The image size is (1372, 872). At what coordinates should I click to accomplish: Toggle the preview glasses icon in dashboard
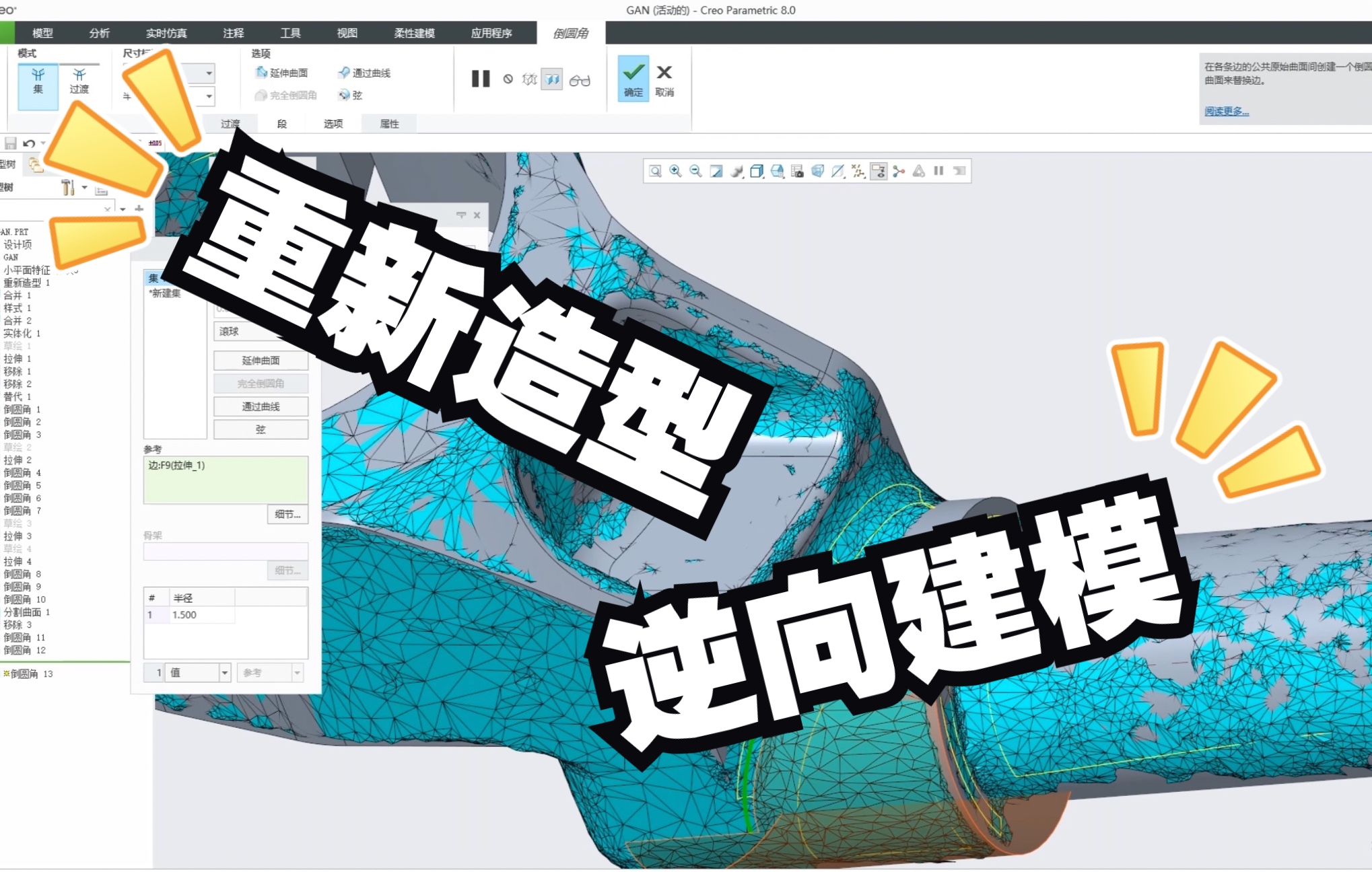pyautogui.click(x=580, y=80)
